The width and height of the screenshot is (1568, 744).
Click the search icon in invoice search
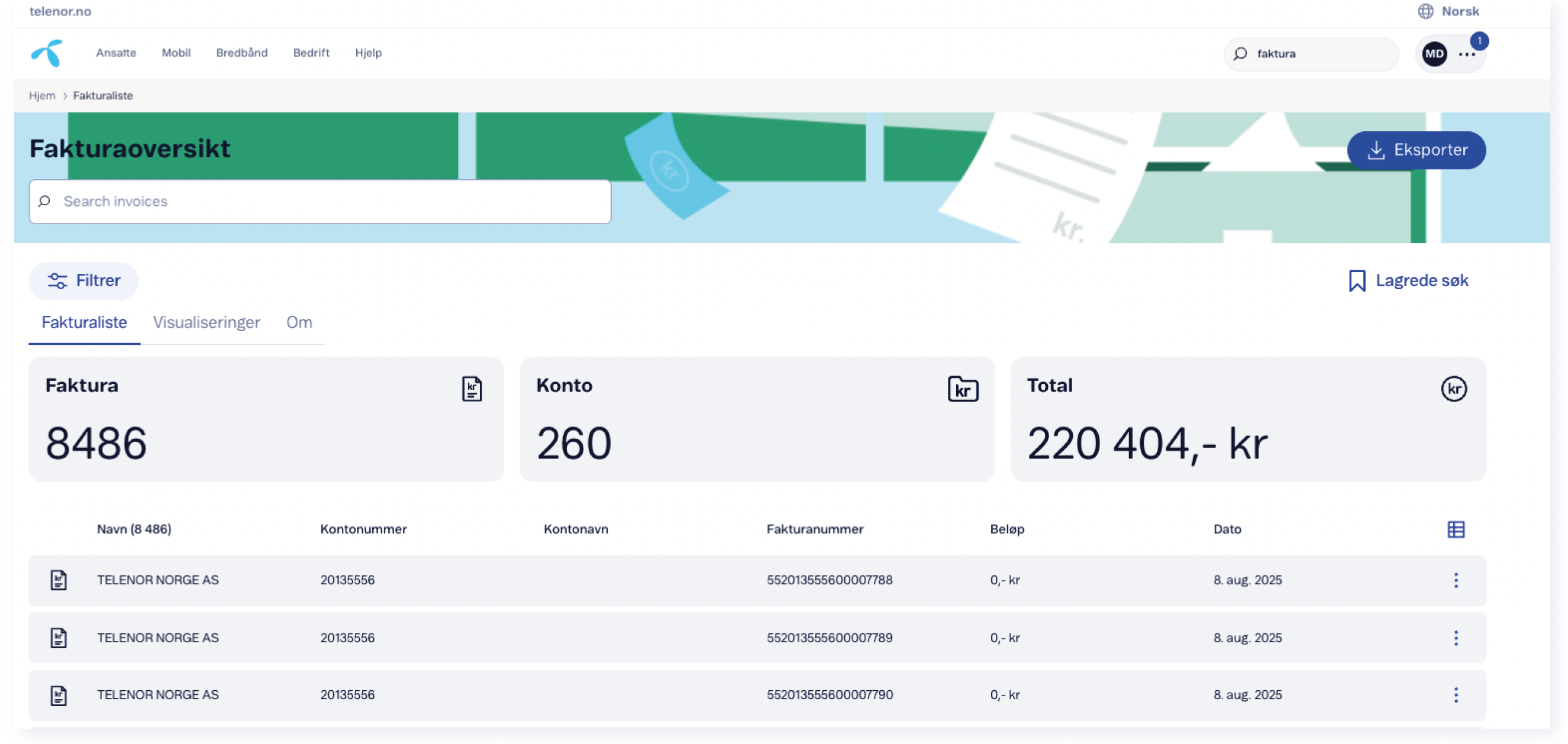44,201
